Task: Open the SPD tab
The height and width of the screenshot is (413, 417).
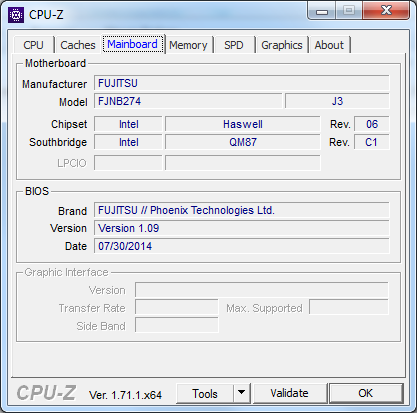Action: [x=234, y=45]
